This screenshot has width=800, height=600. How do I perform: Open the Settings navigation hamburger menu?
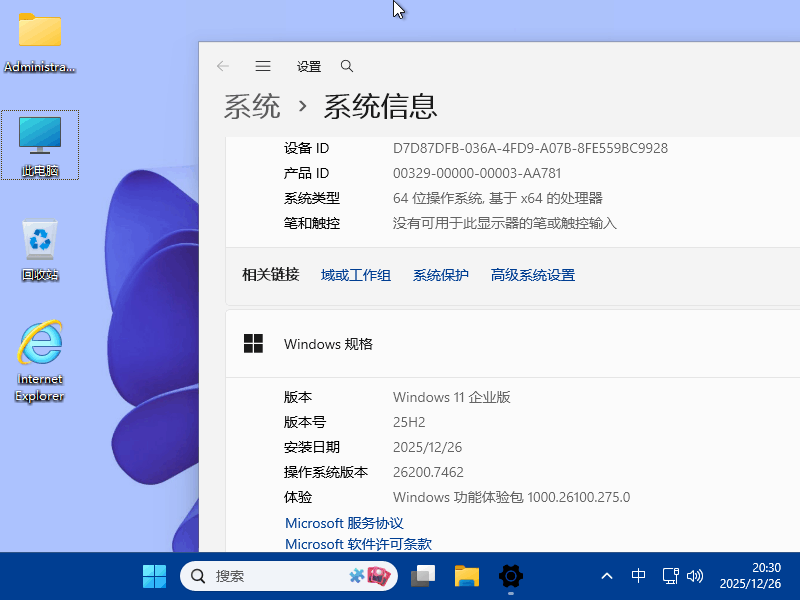tap(263, 66)
